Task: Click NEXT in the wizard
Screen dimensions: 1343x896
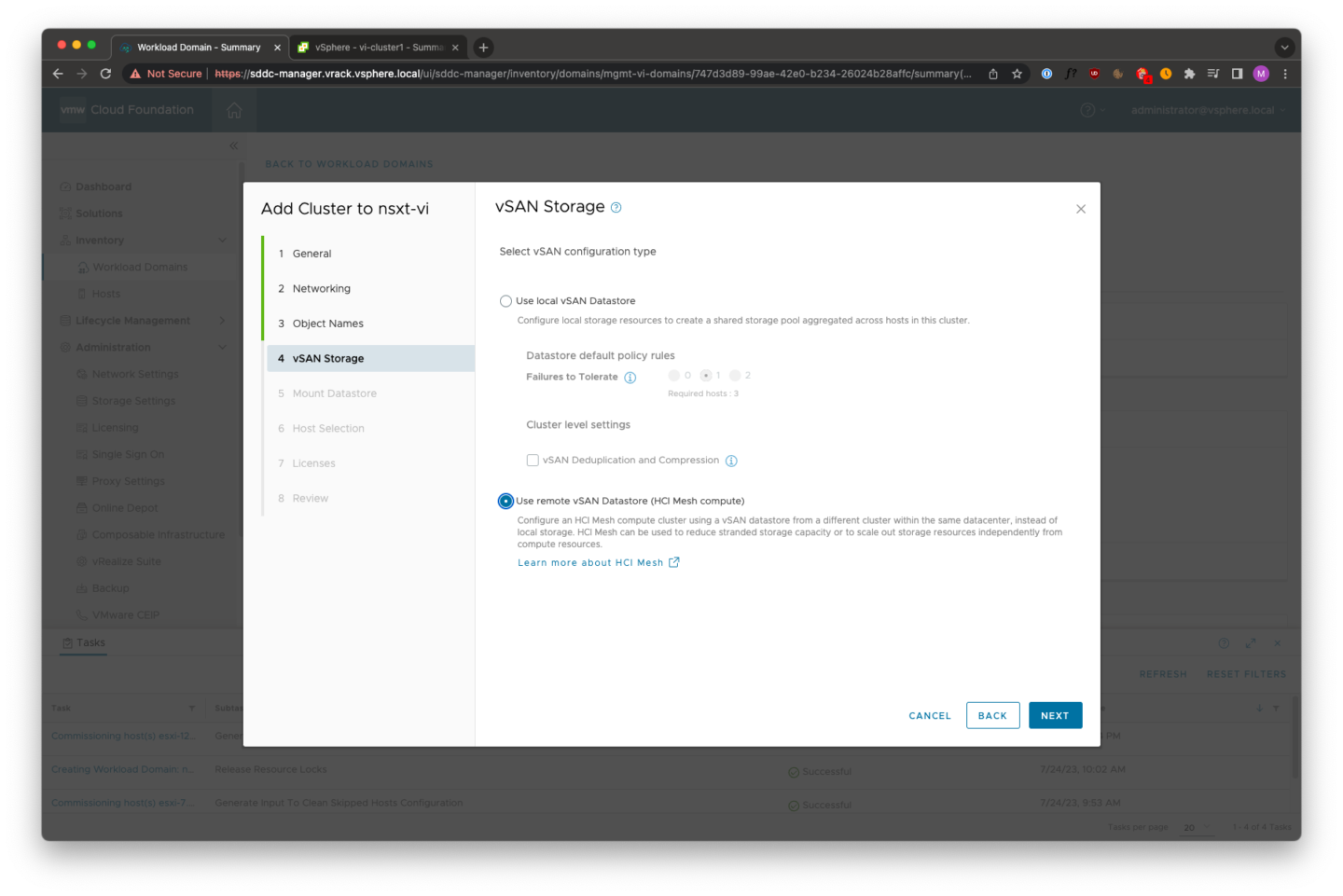Action: pos(1055,715)
